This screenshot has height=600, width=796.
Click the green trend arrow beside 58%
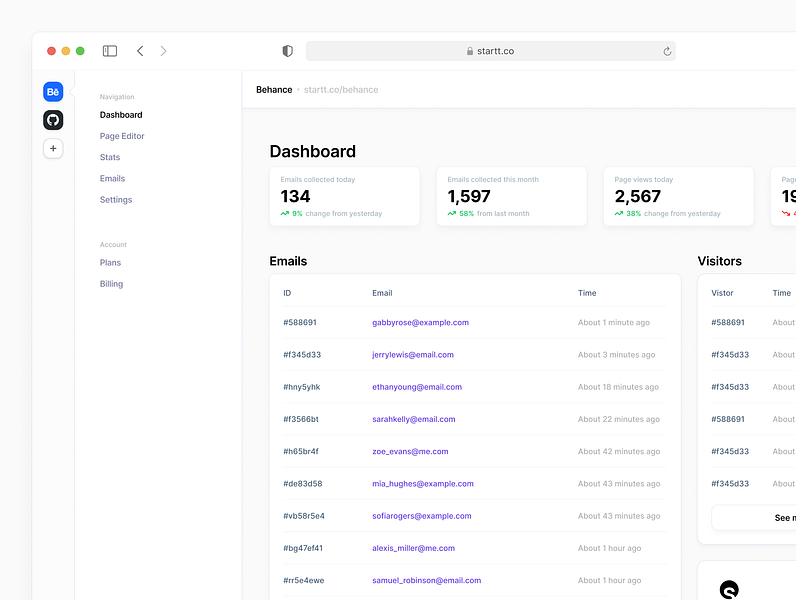pyautogui.click(x=452, y=214)
